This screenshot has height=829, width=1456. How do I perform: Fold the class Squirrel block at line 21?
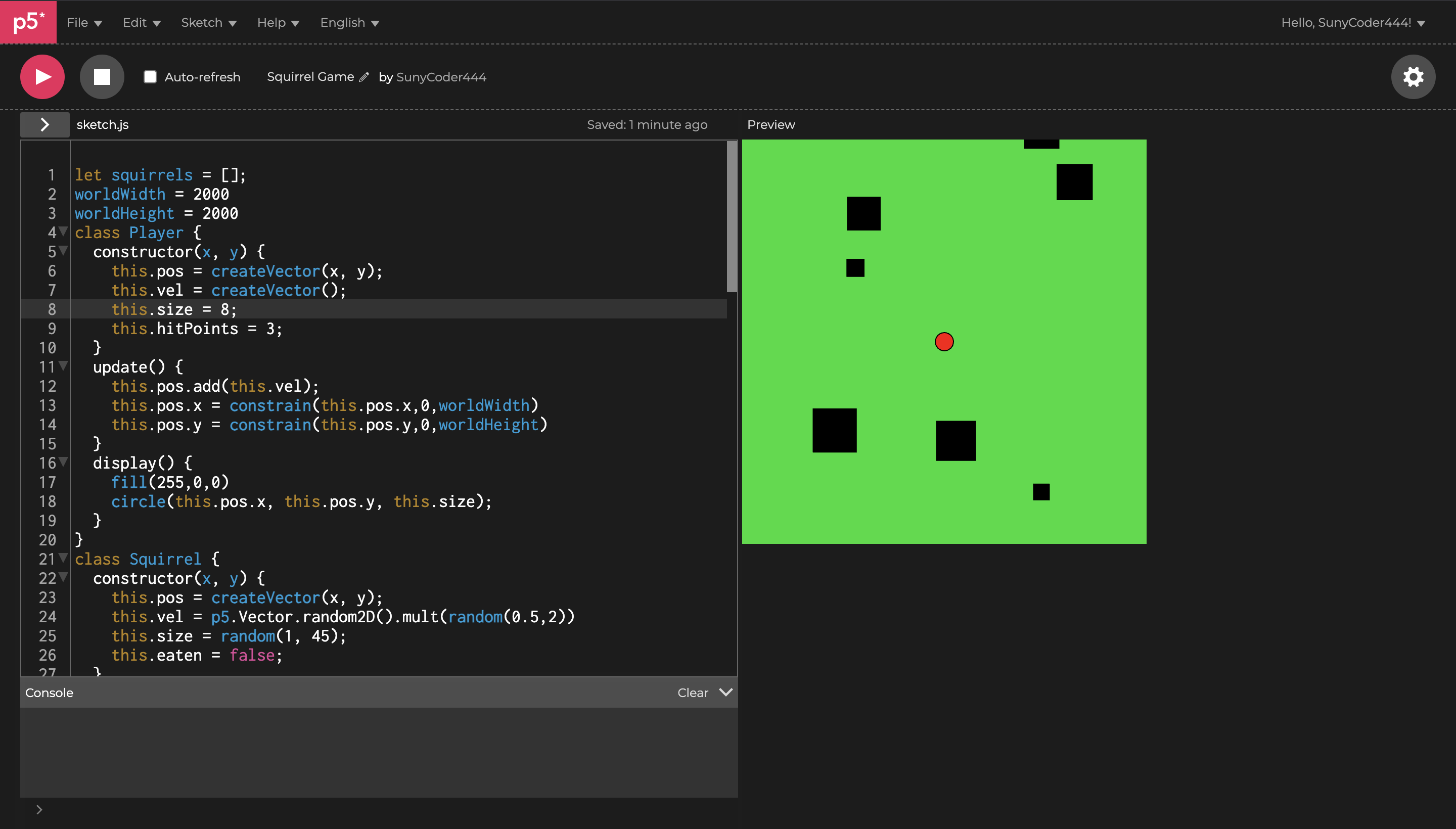point(63,558)
